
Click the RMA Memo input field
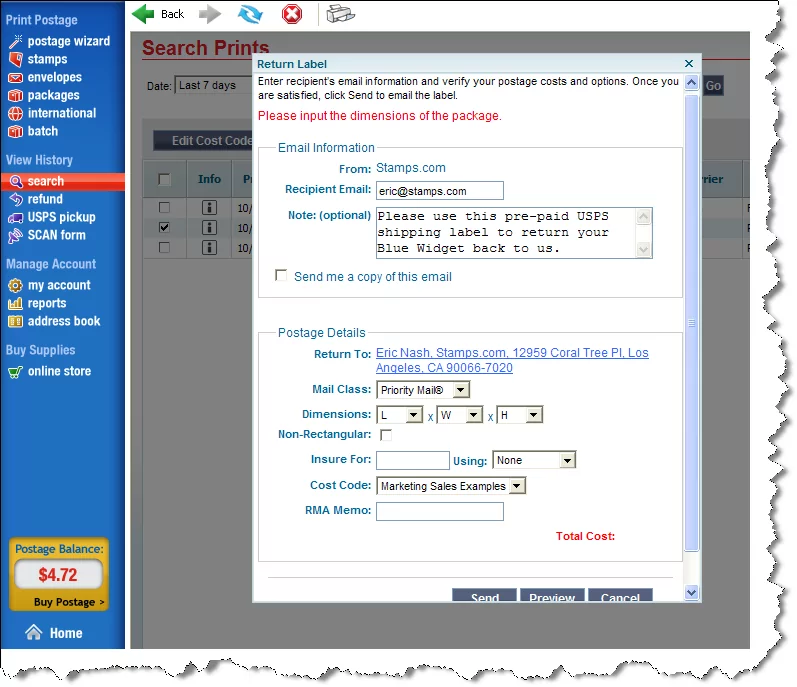pos(439,511)
